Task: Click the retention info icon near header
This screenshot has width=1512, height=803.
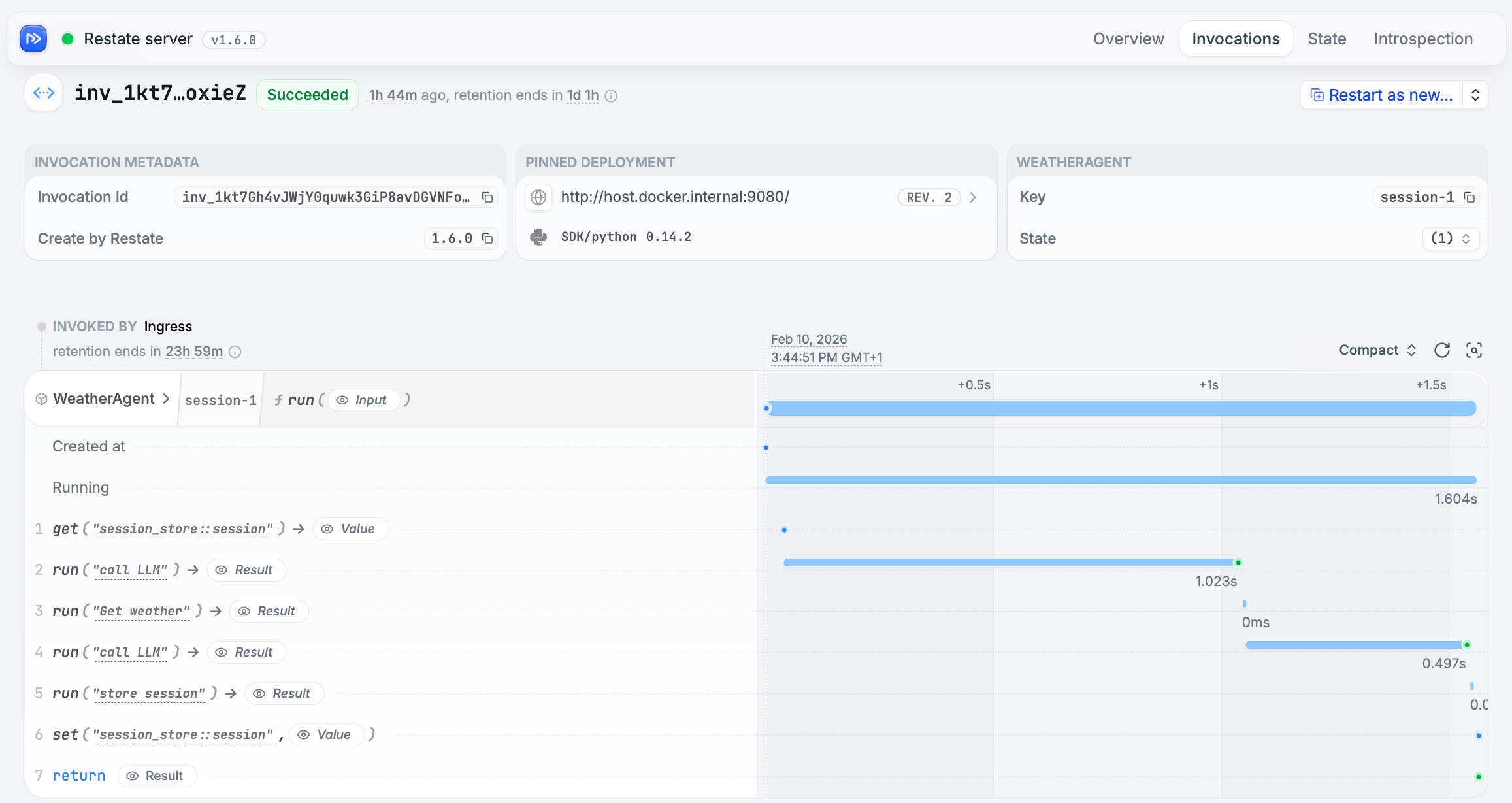Action: [x=611, y=96]
